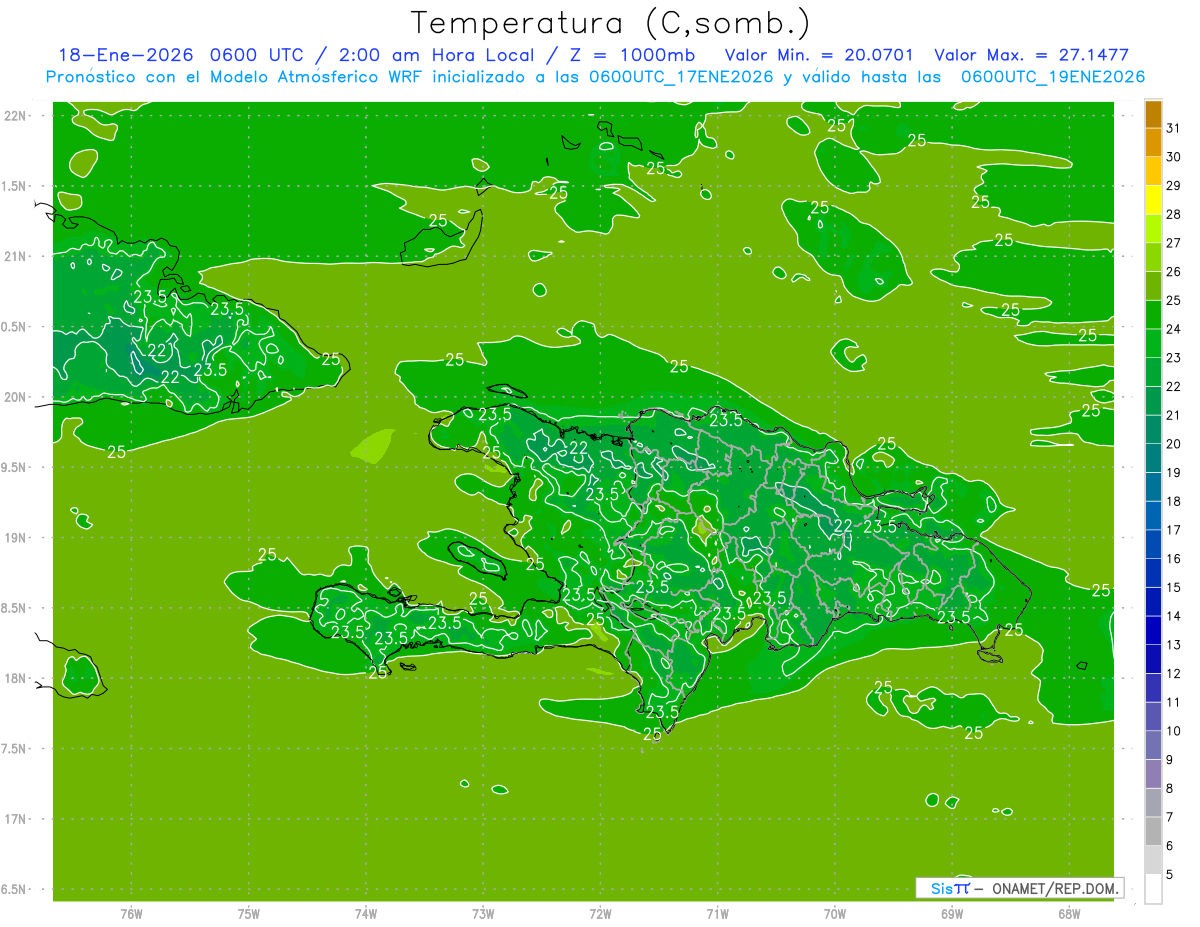Select the gray colorbar swatch between 6 and 7

pyautogui.click(x=1153, y=831)
